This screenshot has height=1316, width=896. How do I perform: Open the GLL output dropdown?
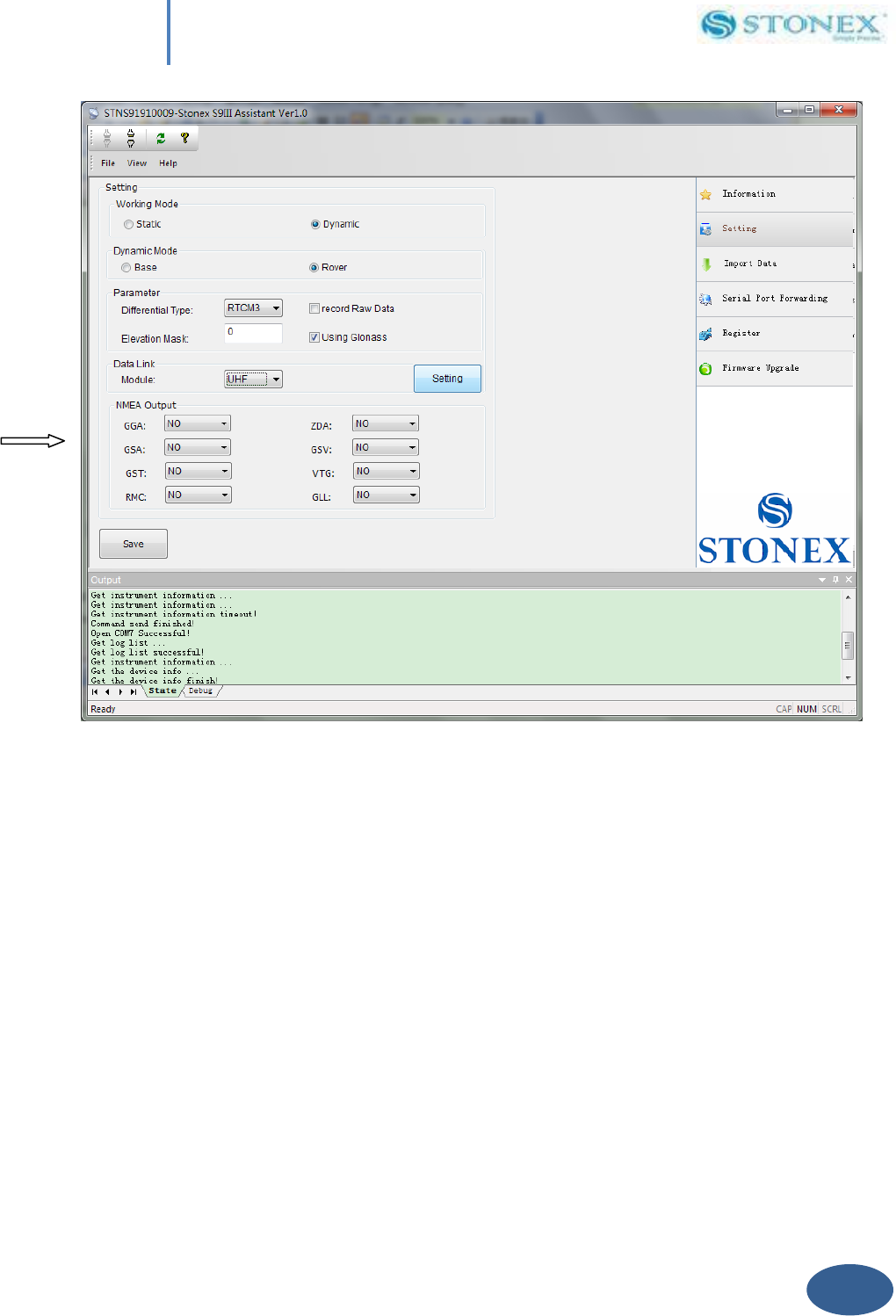click(387, 495)
